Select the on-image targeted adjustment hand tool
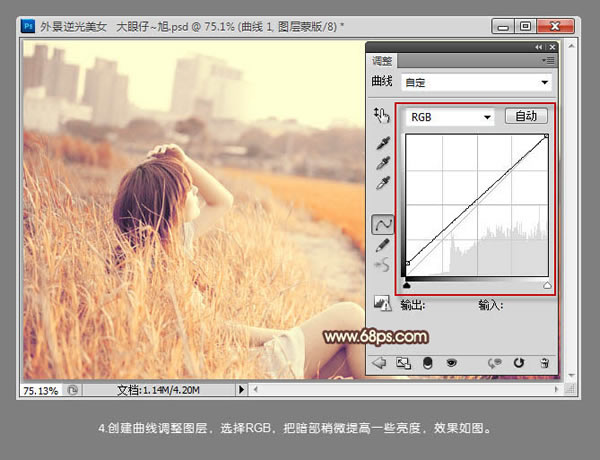Screen dimensions: 600x460 click(383, 117)
